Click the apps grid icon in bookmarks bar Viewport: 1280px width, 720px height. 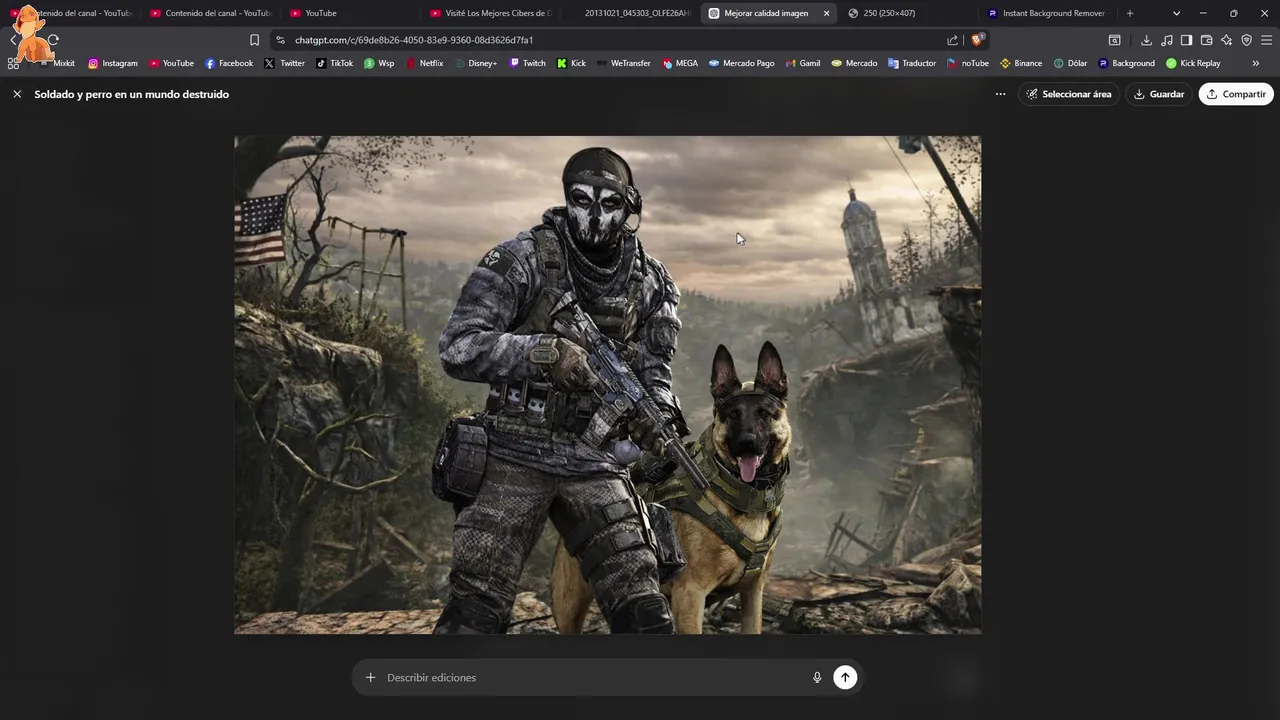13,63
